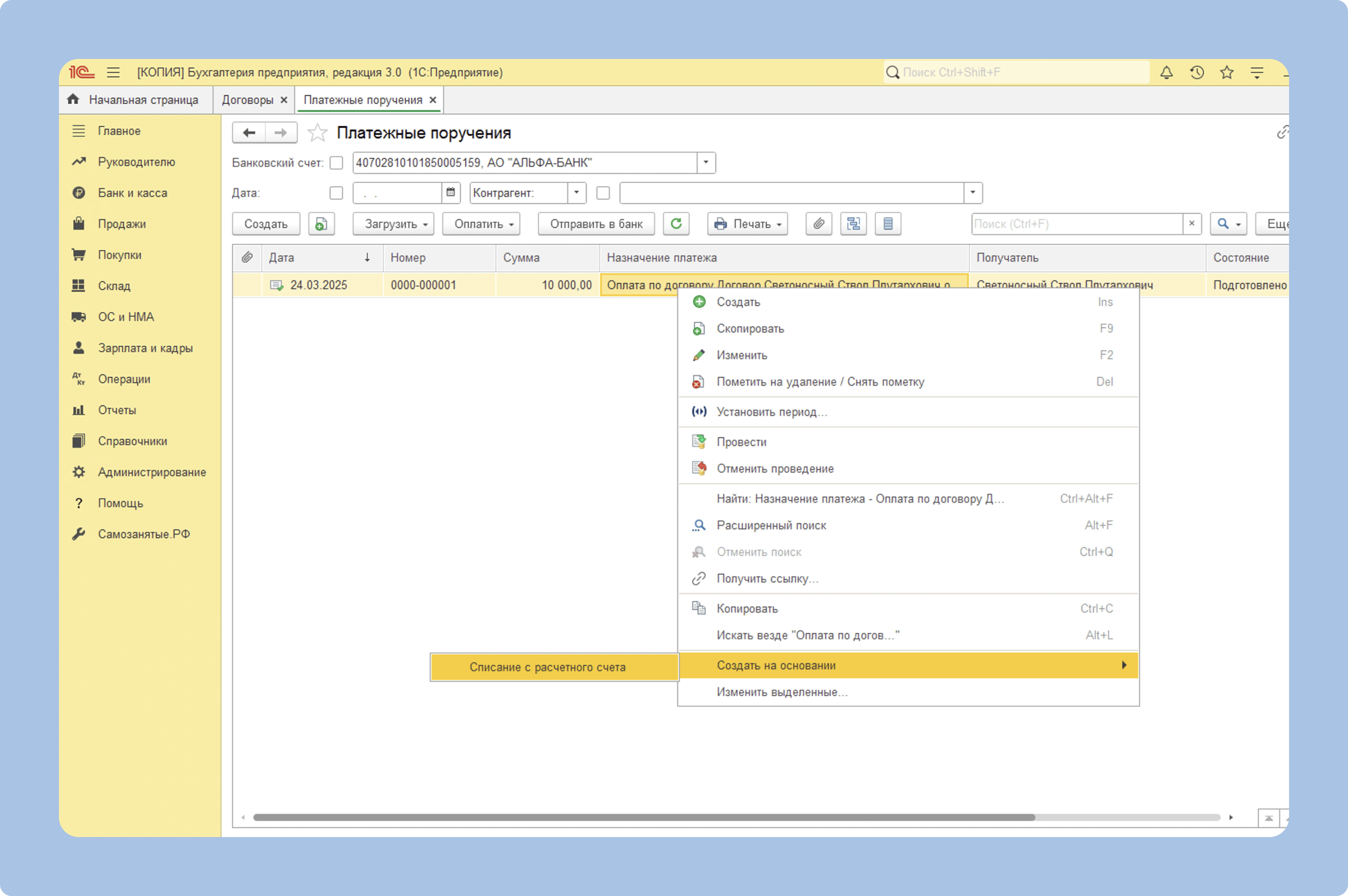Open Банк и касса section
This screenshot has height=896, width=1348.
[x=133, y=193]
